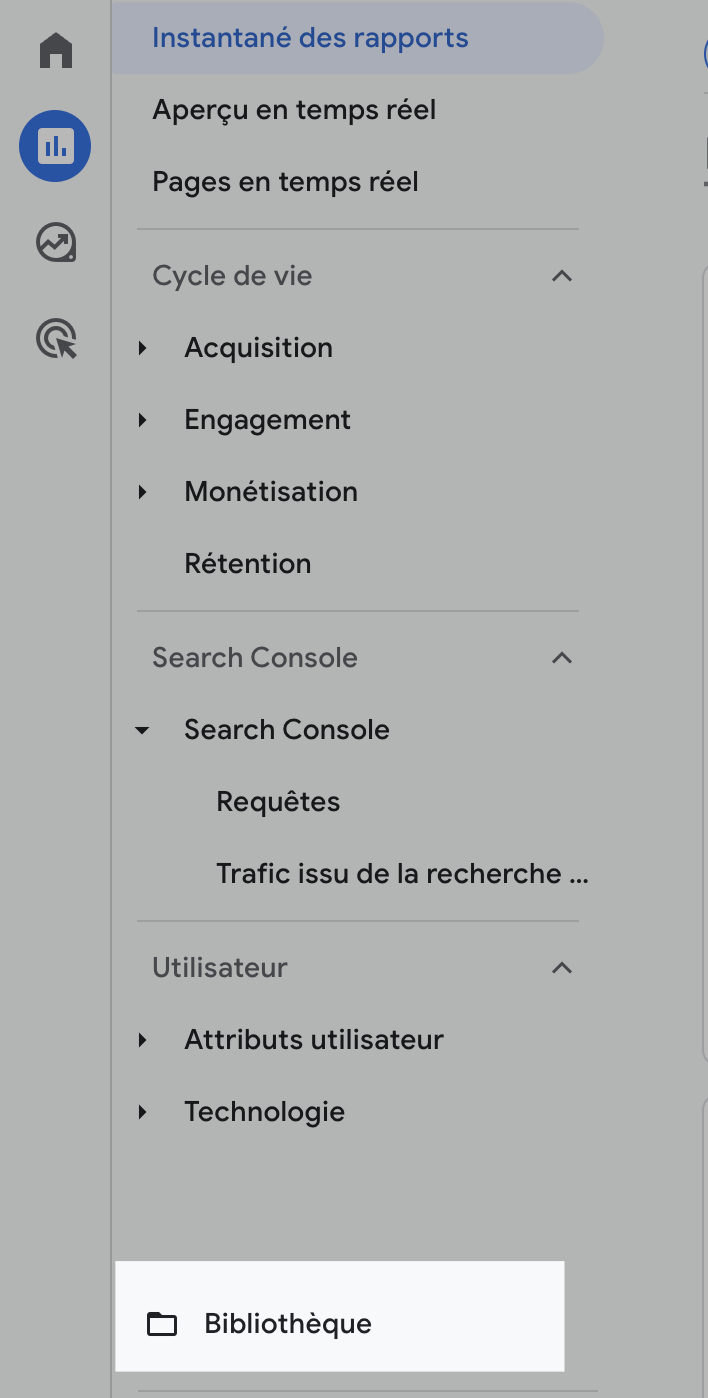Open Pages en temps réel report
The width and height of the screenshot is (708, 1398).
pos(285,182)
